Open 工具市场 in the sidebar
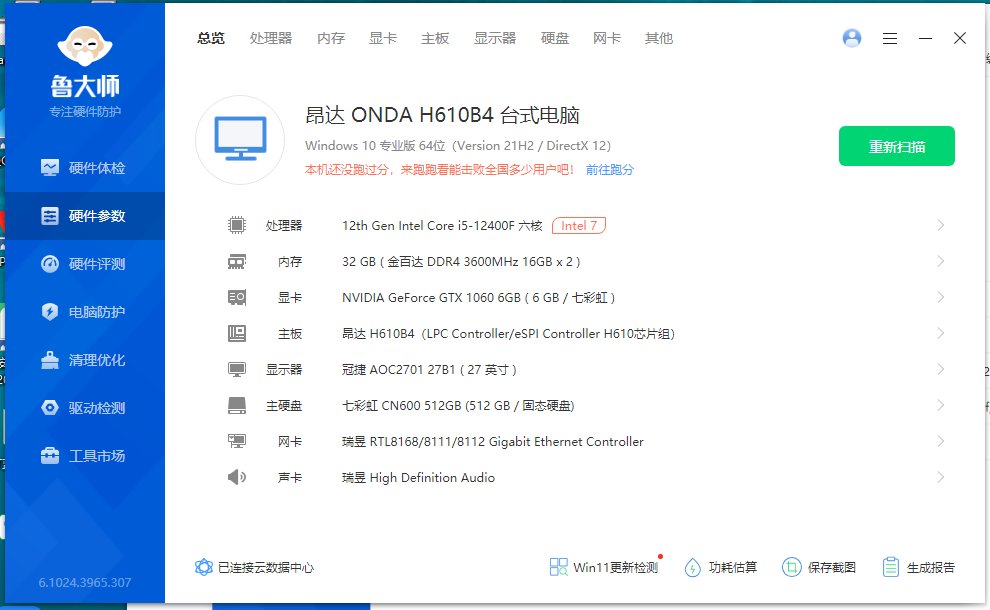The image size is (990, 610). point(85,456)
